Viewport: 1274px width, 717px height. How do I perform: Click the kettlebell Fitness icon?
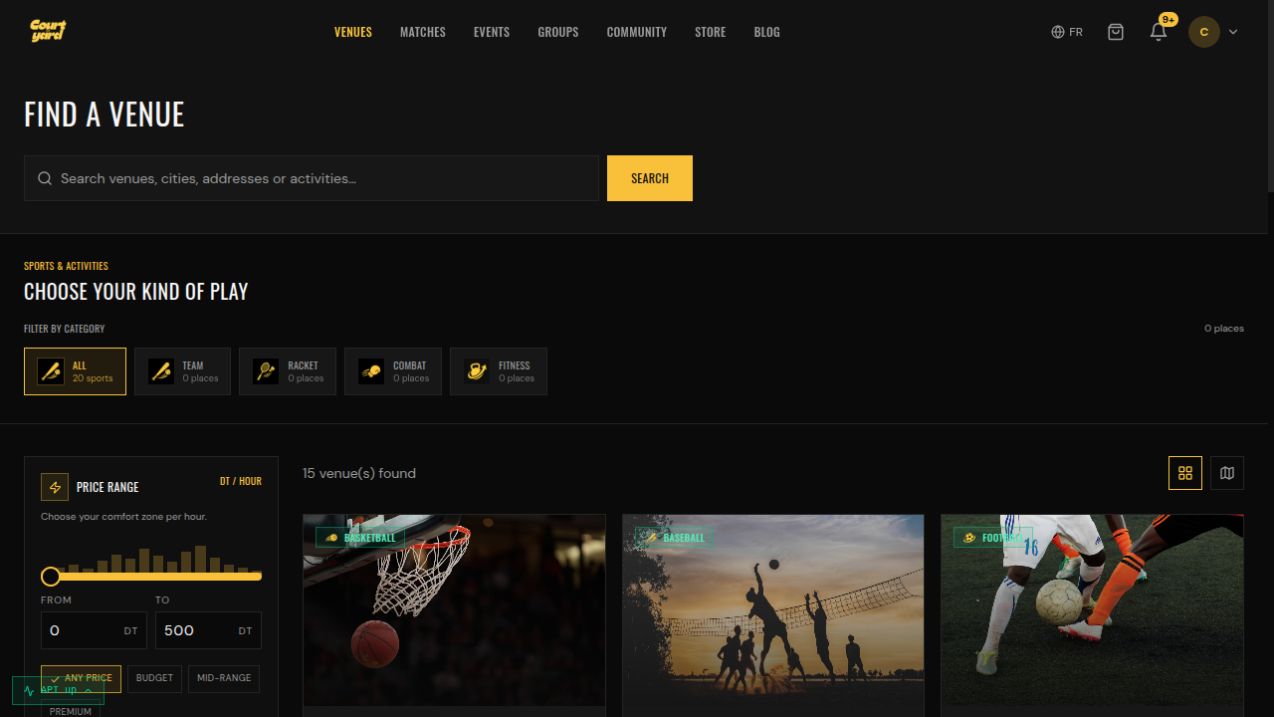click(476, 371)
